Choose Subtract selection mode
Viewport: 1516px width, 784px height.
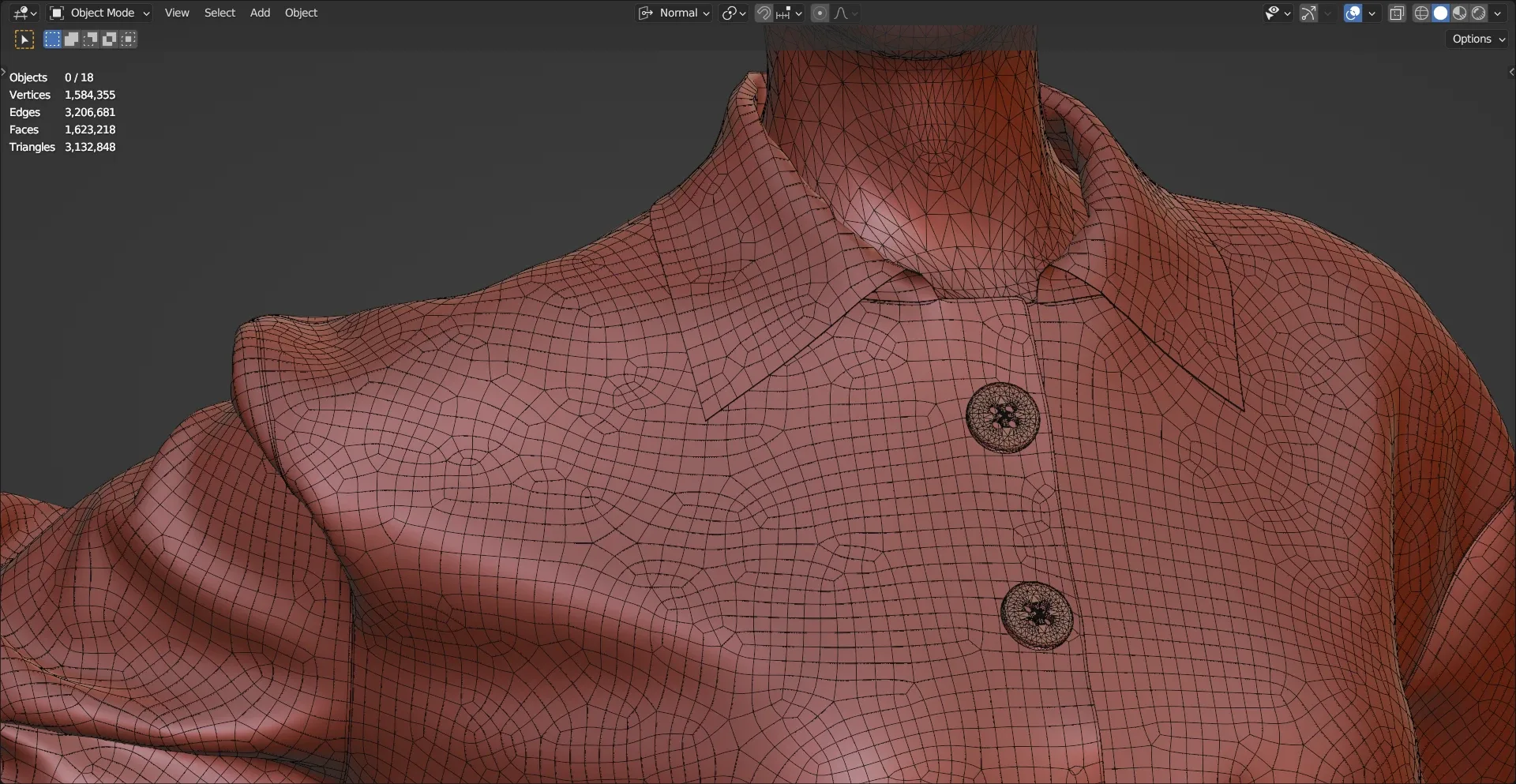coord(90,39)
